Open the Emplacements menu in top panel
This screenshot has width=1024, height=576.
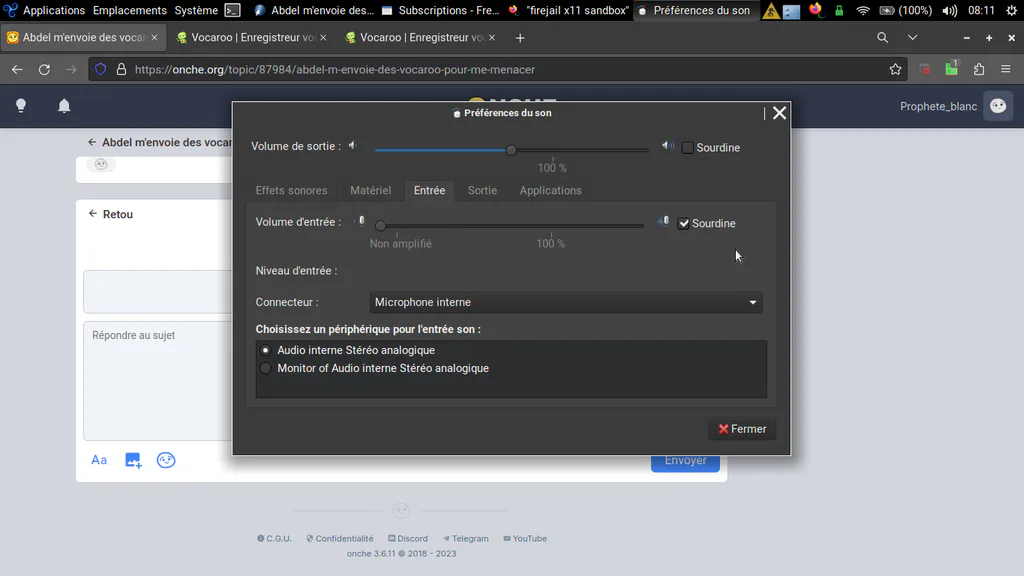point(129,10)
